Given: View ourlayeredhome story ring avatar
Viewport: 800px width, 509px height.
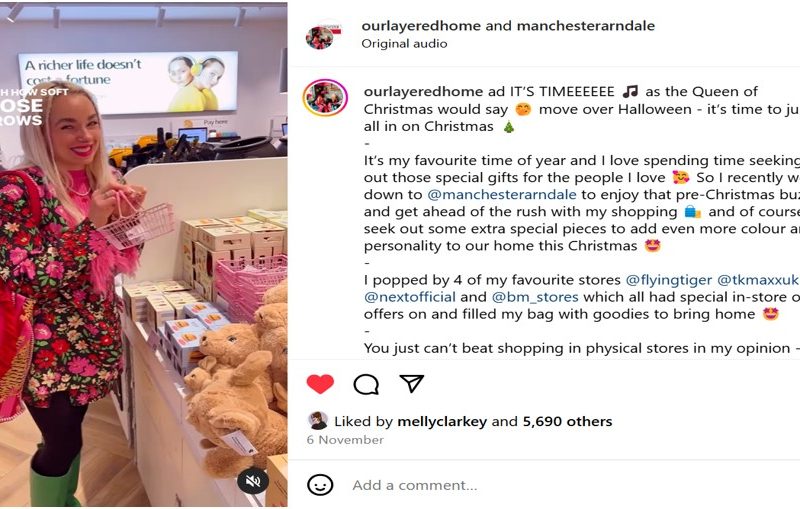Looking at the screenshot, I should tap(325, 97).
